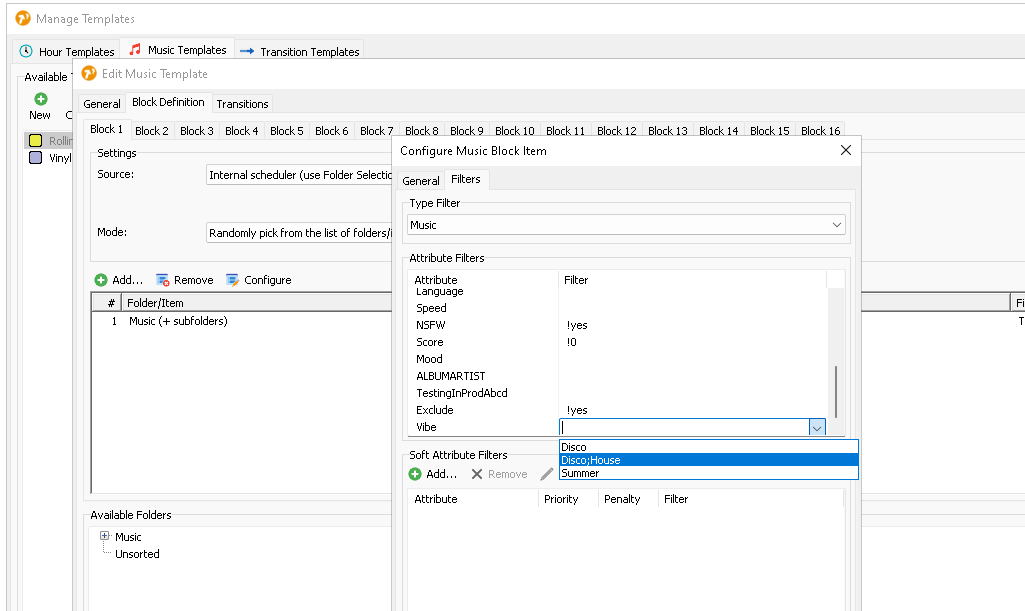Click the pencil edit icon in Soft Attribute Filters
Image resolution: width=1025 pixels, height=611 pixels.
pyautogui.click(x=546, y=474)
